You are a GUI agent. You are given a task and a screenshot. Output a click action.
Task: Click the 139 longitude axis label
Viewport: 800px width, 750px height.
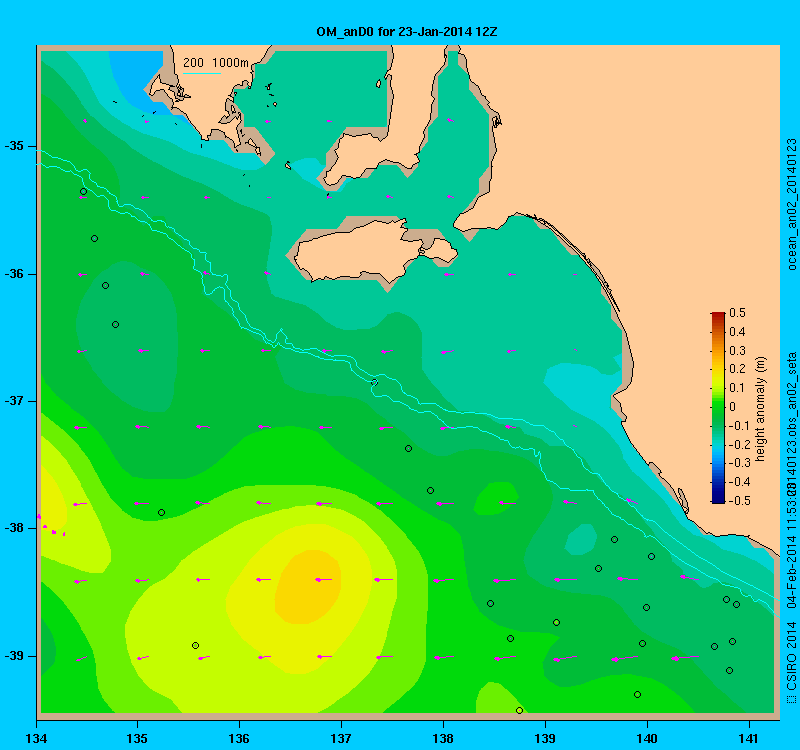coord(545,739)
